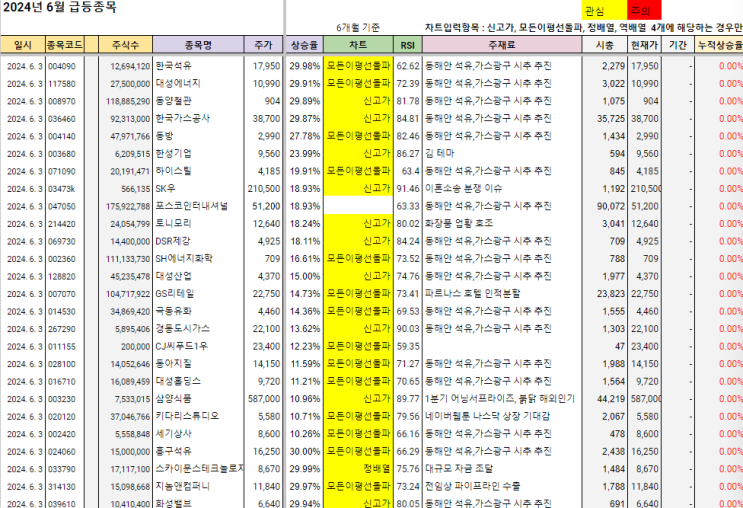Select stock name 포스코인터내셔널

191,206
